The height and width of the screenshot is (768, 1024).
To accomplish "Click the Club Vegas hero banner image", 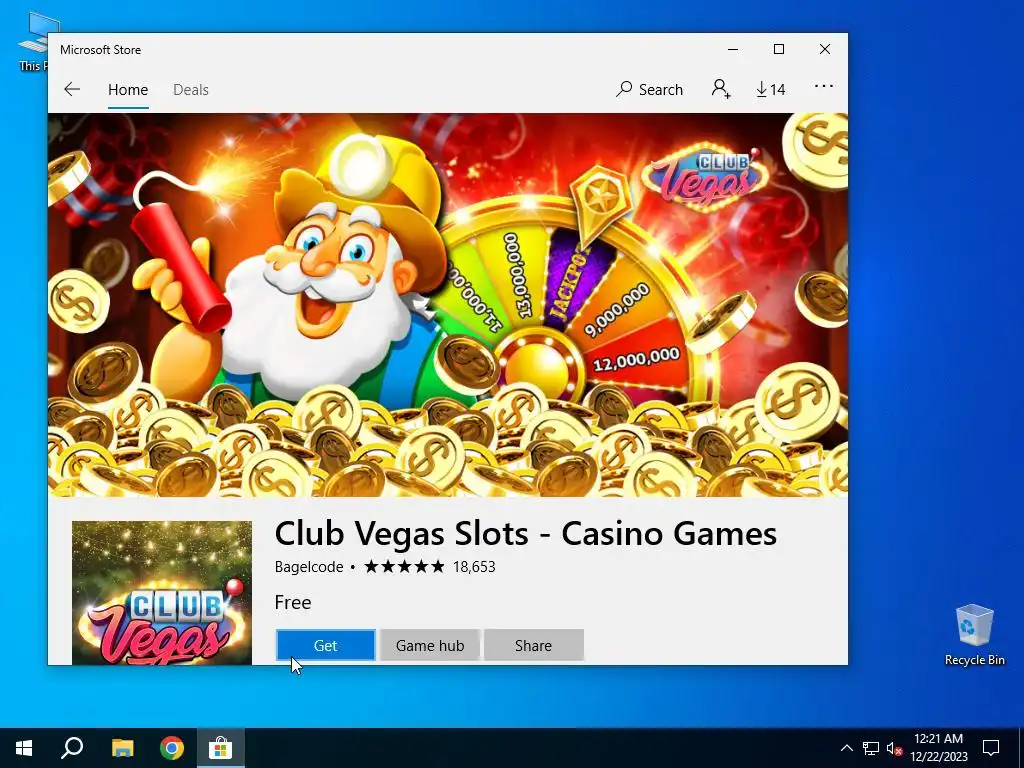I will pos(448,305).
